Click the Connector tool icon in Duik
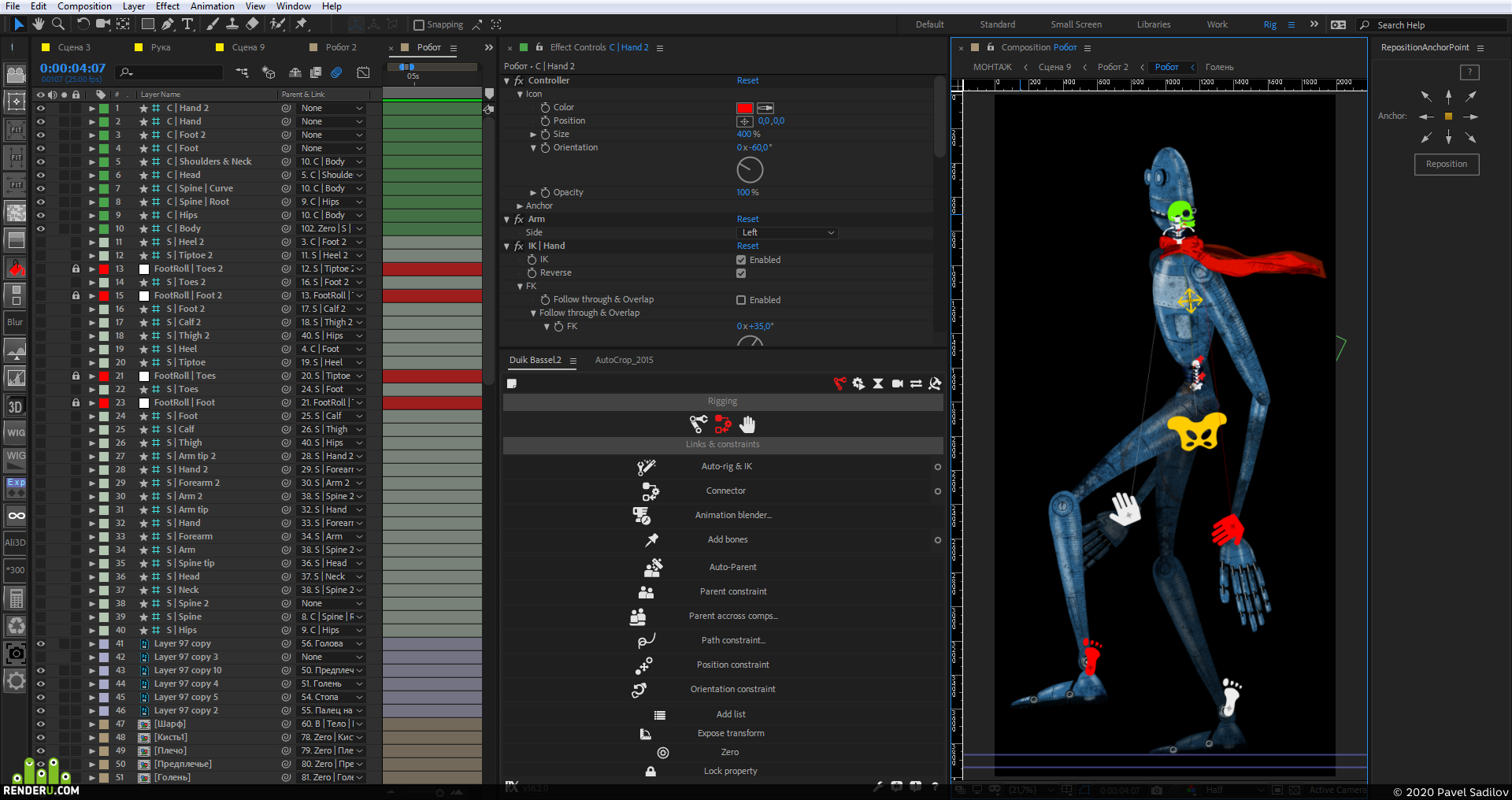1512x800 pixels. coord(650,491)
